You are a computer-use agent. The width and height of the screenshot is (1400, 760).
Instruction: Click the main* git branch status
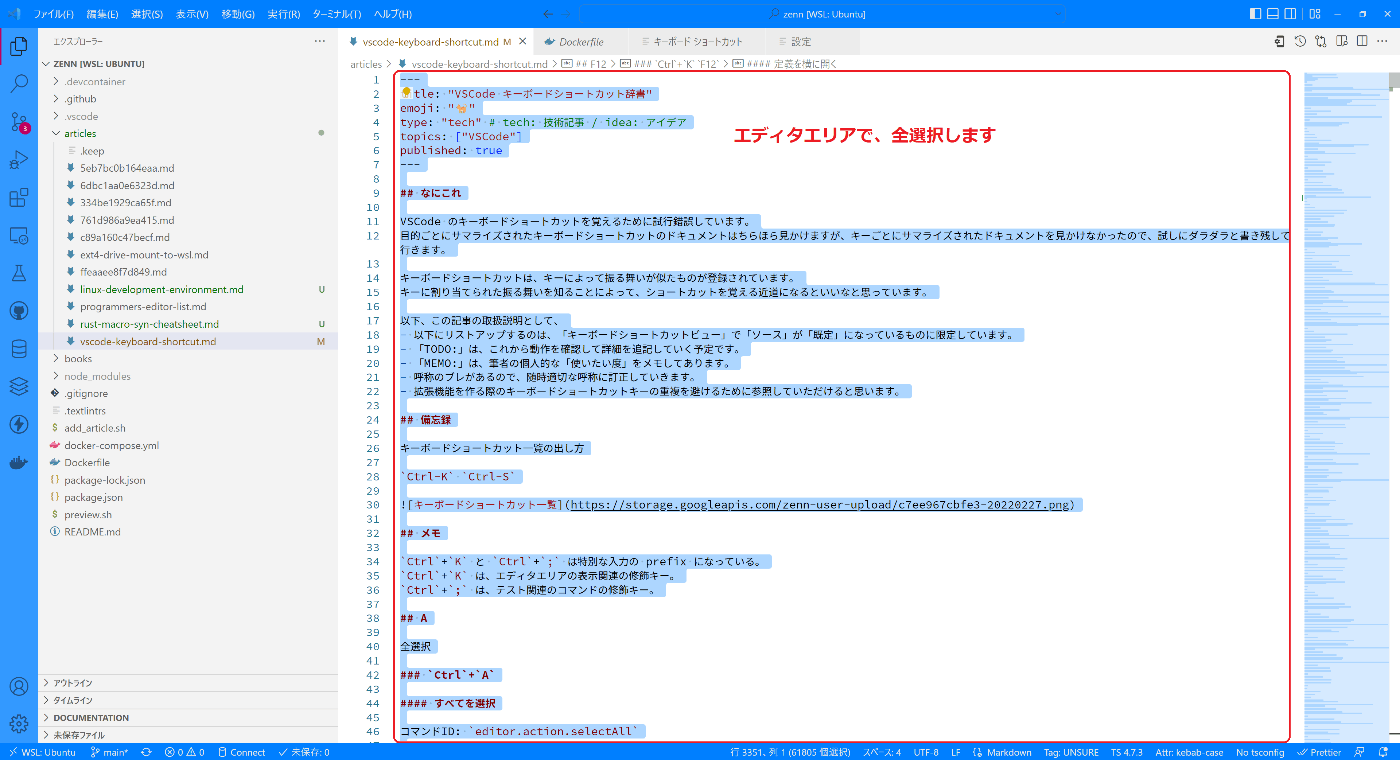pyautogui.click(x=109, y=752)
